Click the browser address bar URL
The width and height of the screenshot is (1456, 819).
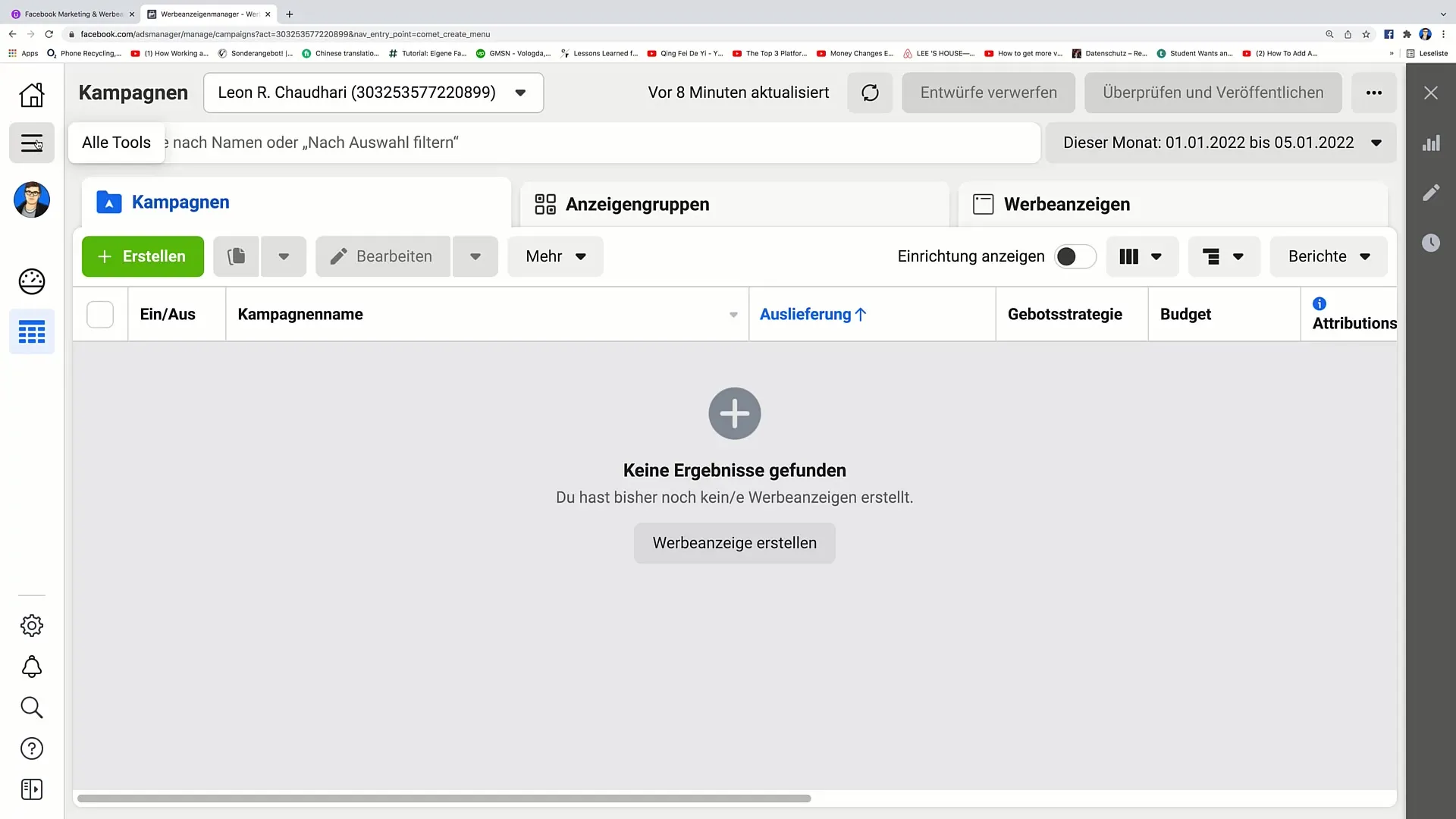[x=285, y=34]
